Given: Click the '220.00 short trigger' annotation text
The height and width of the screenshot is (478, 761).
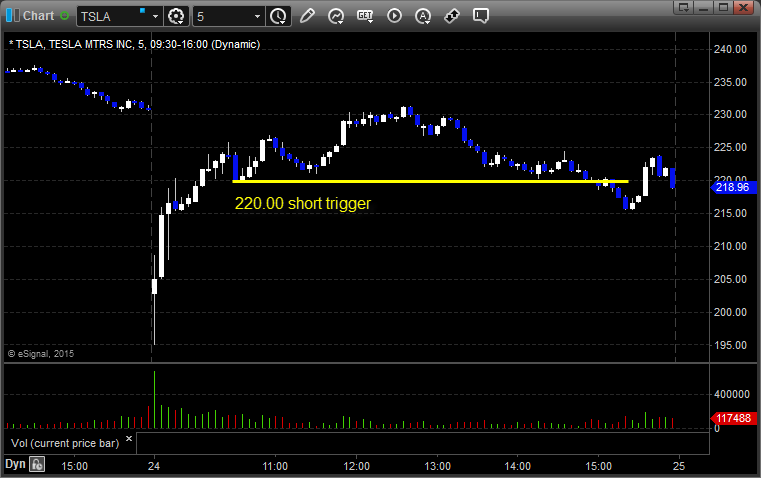Looking at the screenshot, I should point(303,203).
